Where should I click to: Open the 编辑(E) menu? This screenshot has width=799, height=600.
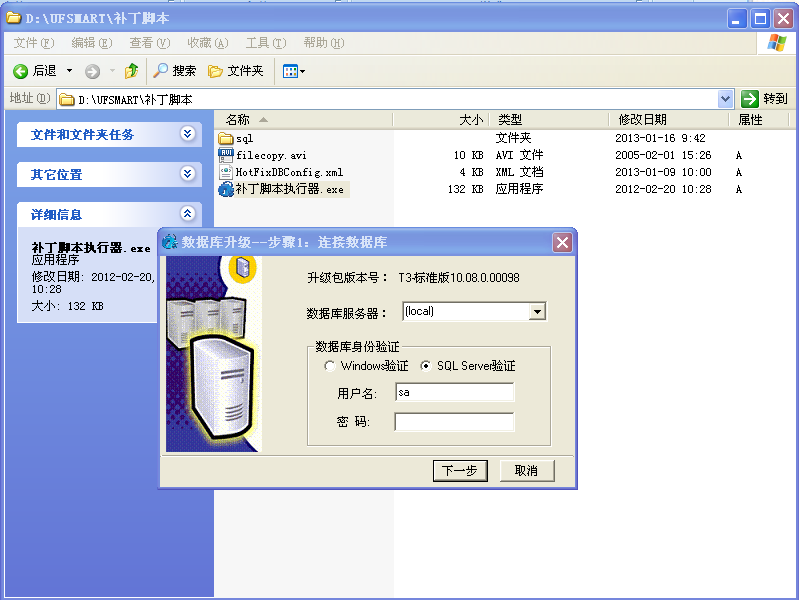coord(92,43)
